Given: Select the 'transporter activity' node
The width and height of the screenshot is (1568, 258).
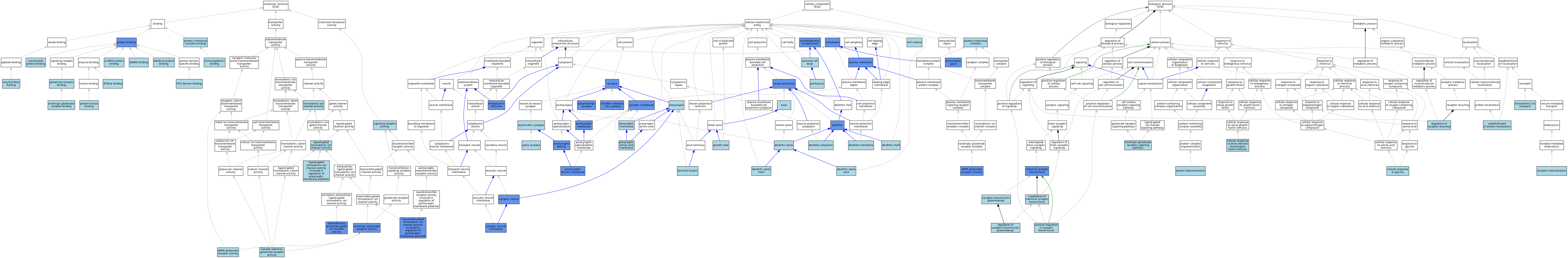Looking at the screenshot, I should click(x=276, y=24).
